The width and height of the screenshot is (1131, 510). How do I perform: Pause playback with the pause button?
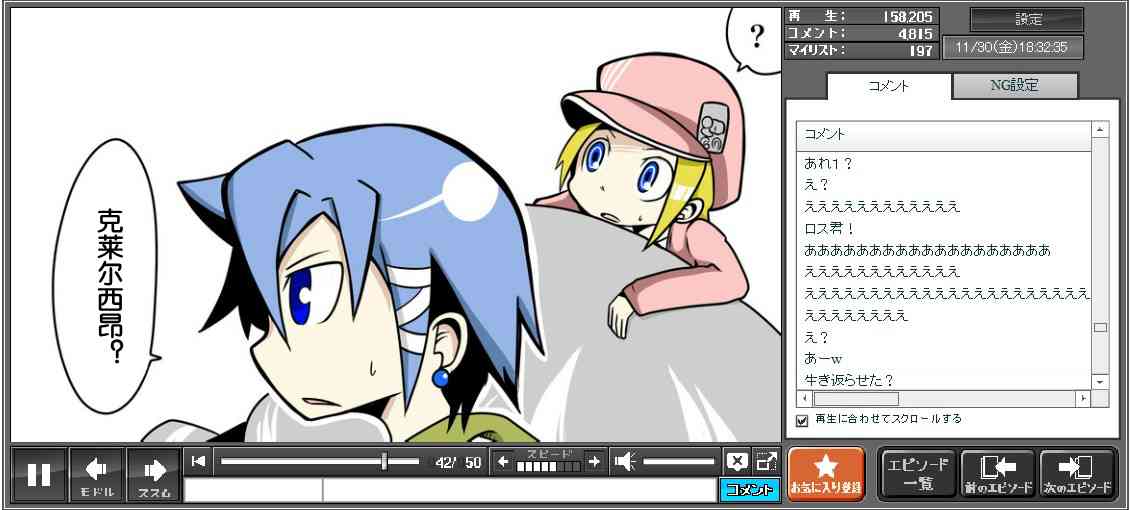[39, 474]
